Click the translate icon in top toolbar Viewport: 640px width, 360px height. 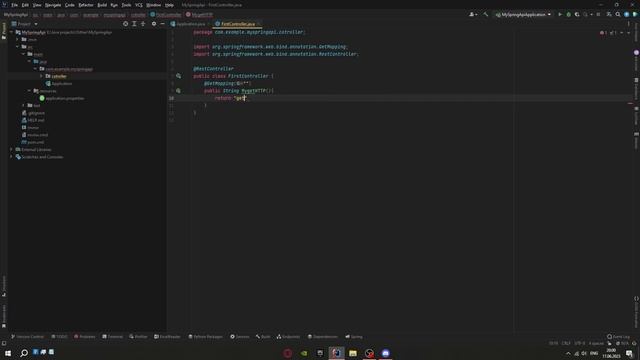[609, 14]
